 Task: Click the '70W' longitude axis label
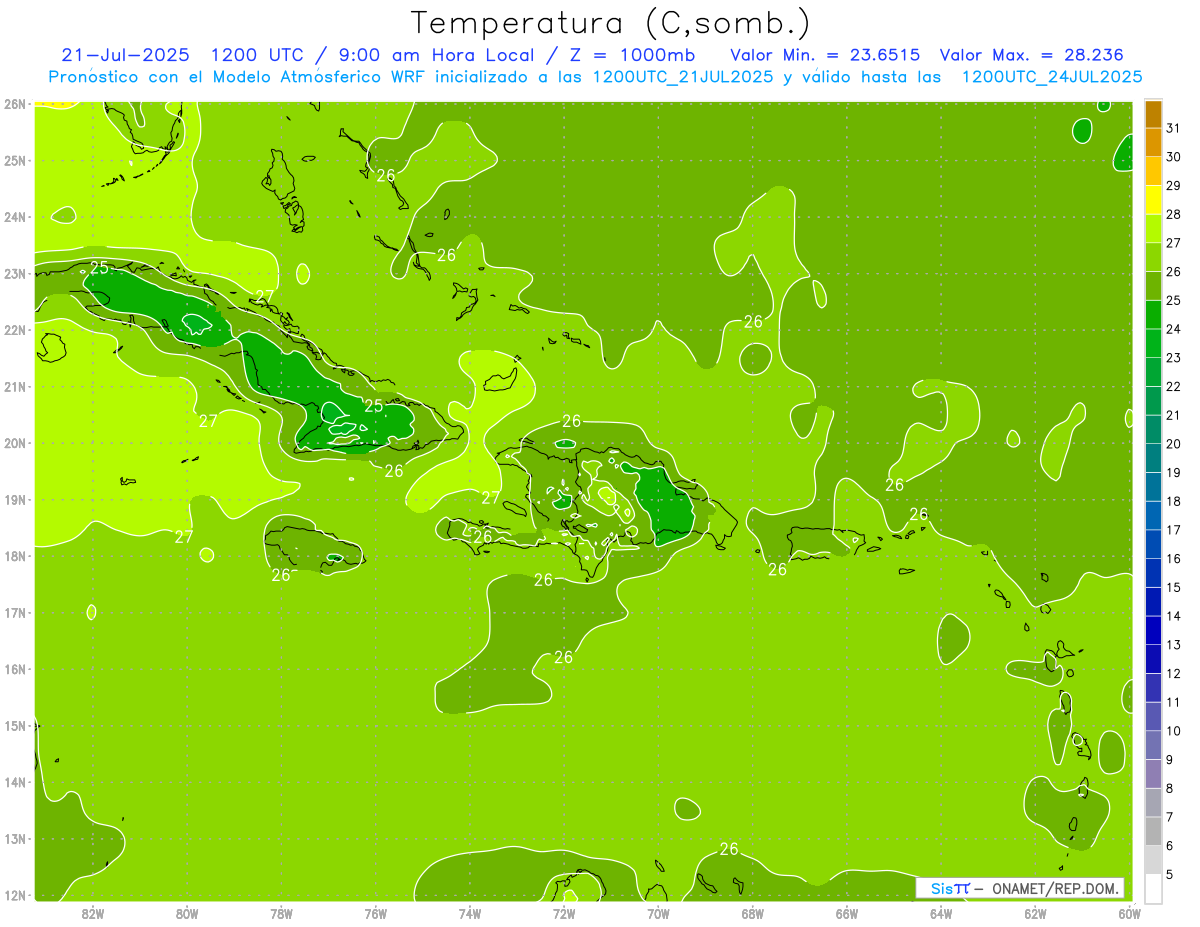pos(658,913)
